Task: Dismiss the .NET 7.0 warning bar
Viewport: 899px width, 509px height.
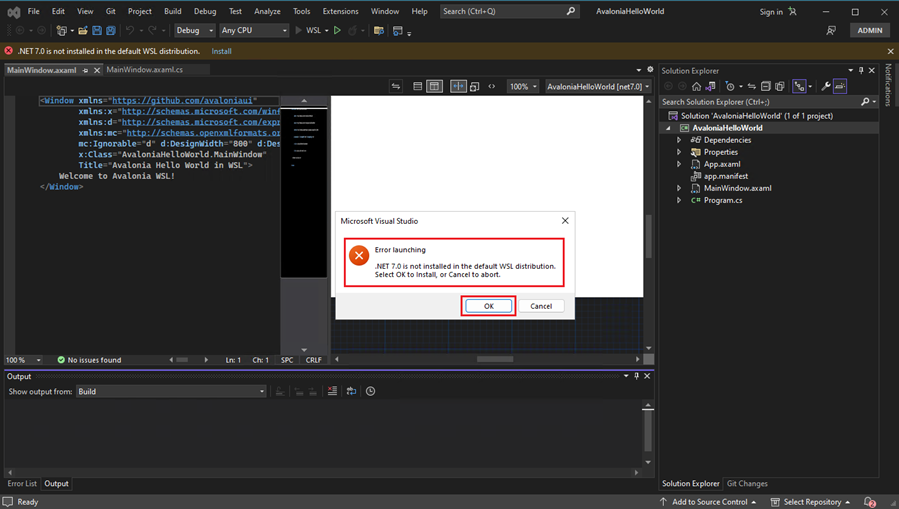Action: point(890,51)
